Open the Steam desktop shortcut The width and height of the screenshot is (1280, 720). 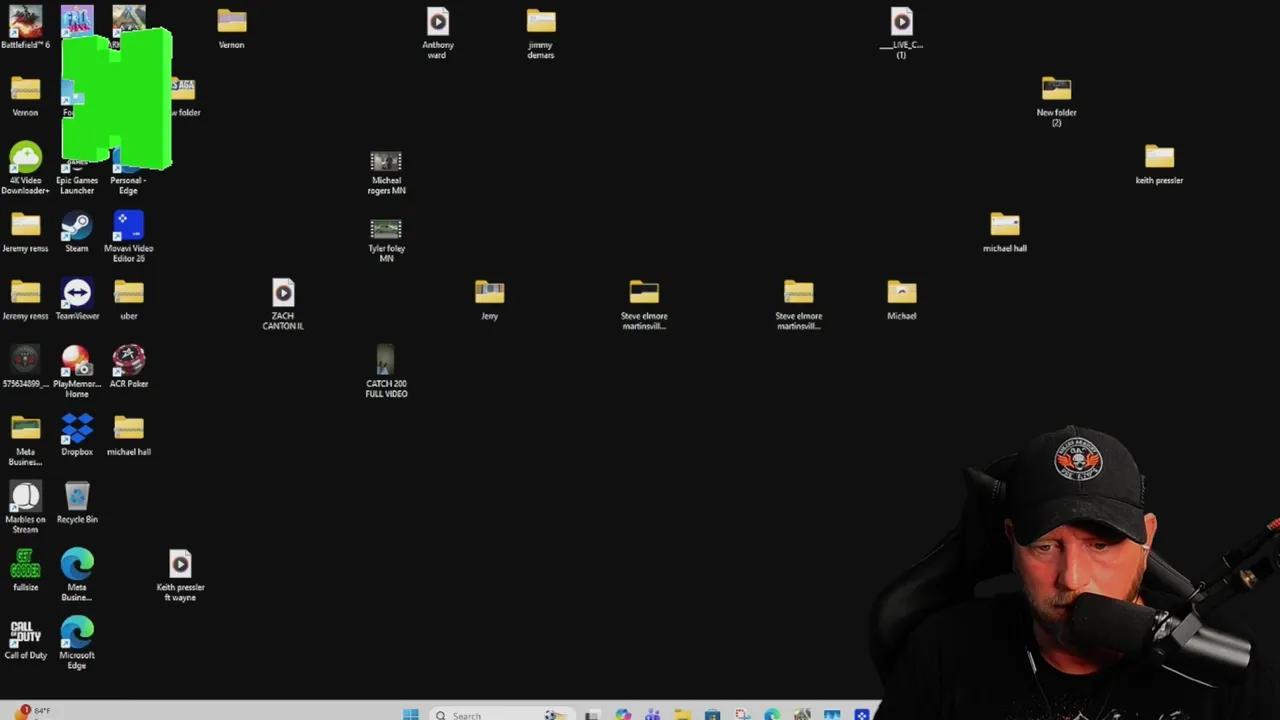(x=77, y=233)
